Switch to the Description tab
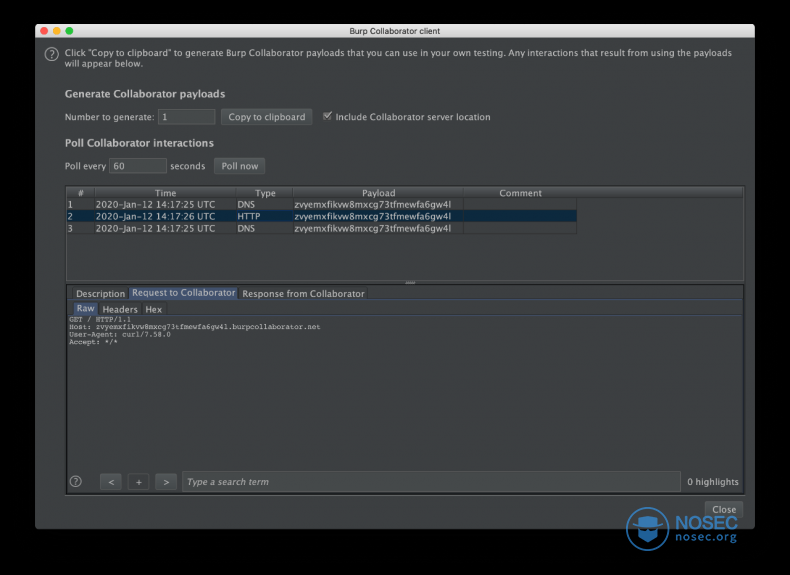The width and height of the screenshot is (790, 575). tap(100, 293)
